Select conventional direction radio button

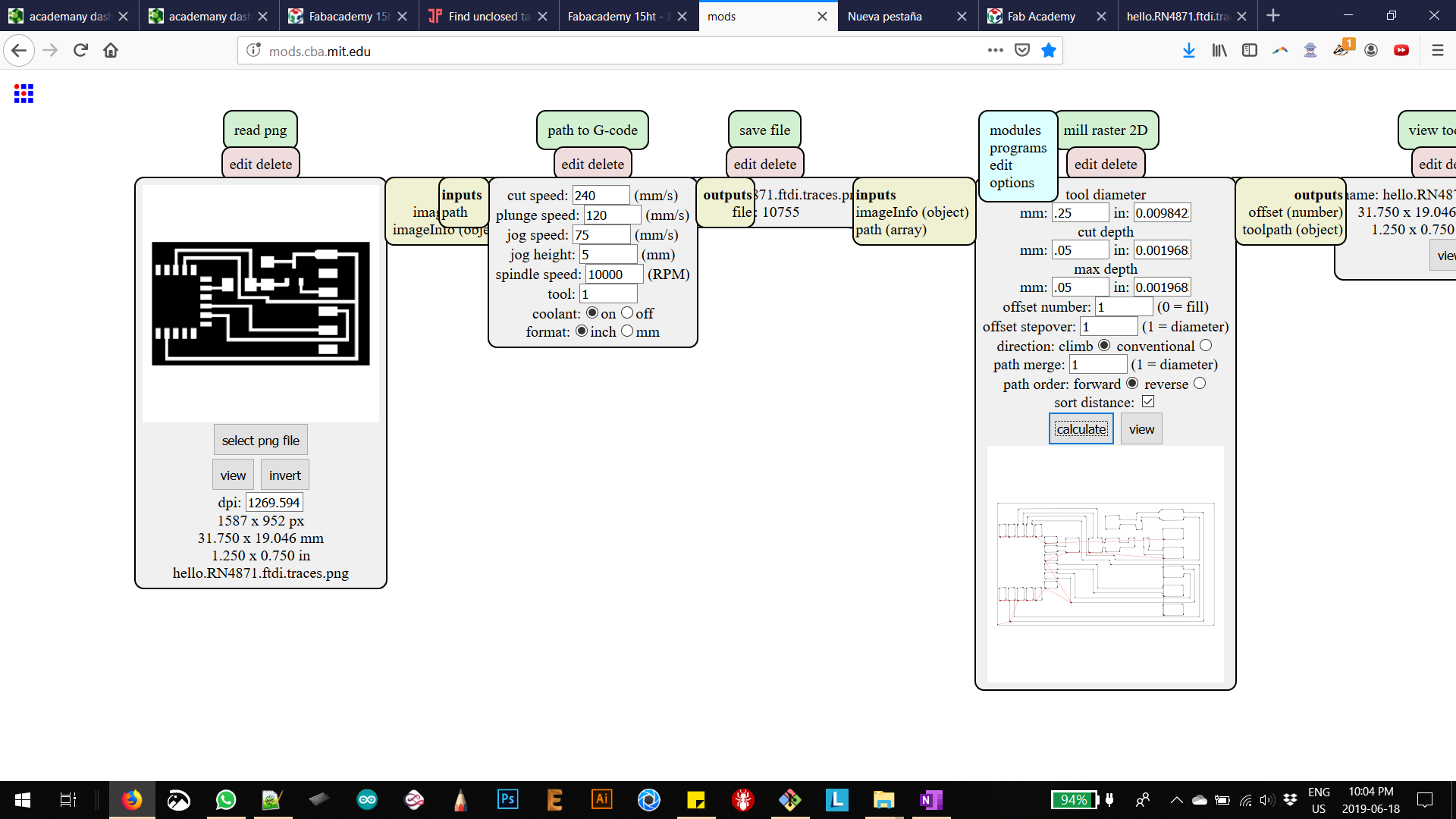click(x=1206, y=346)
